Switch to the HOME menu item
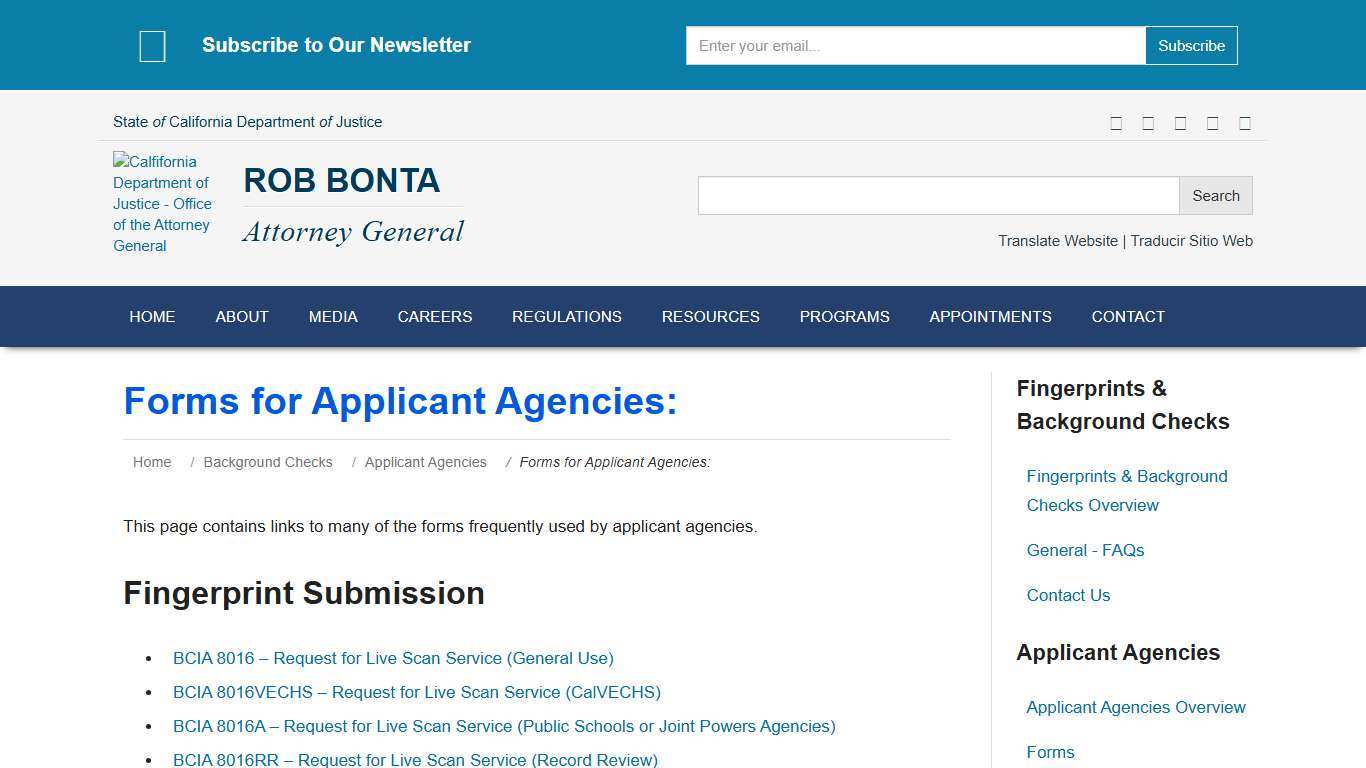This screenshot has height=768, width=1366. pyautogui.click(x=152, y=316)
